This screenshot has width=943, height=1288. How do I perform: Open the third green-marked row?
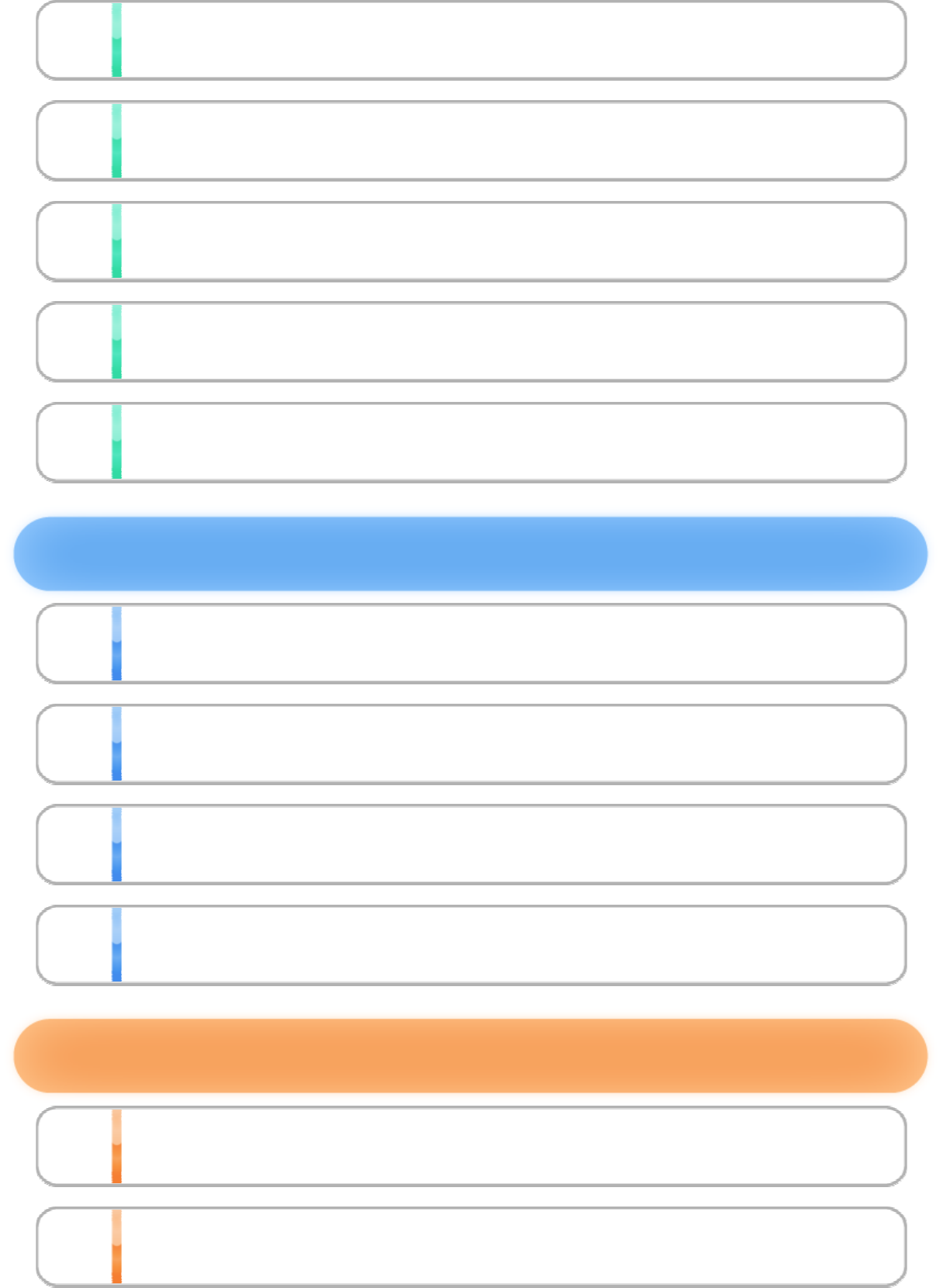[471, 241]
